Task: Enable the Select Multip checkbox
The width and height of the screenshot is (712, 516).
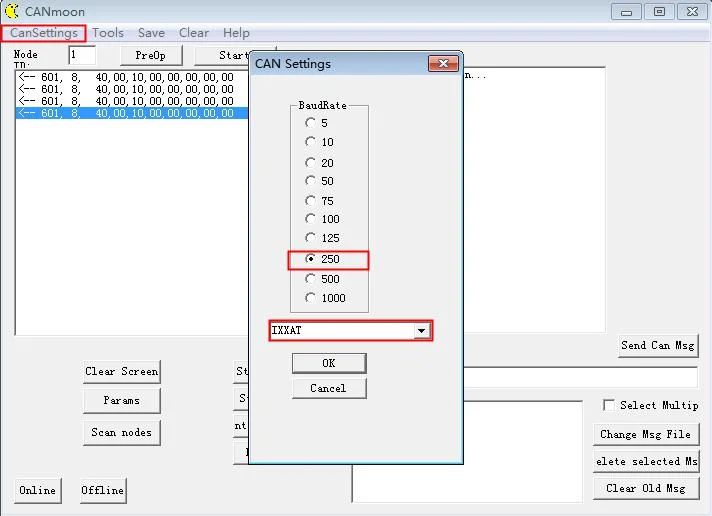Action: coord(608,405)
